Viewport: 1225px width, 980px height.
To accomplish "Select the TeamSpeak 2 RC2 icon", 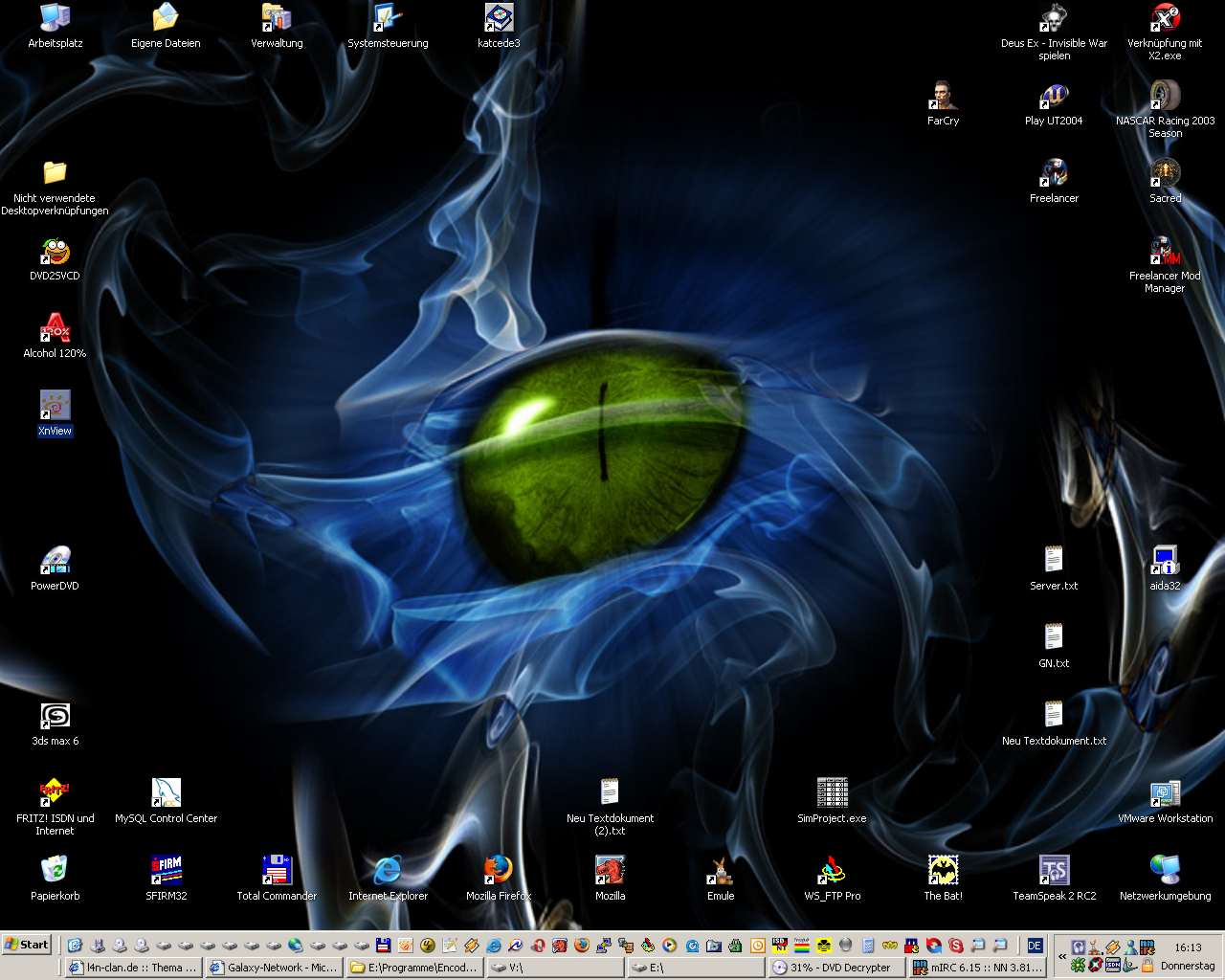I will tap(1054, 871).
